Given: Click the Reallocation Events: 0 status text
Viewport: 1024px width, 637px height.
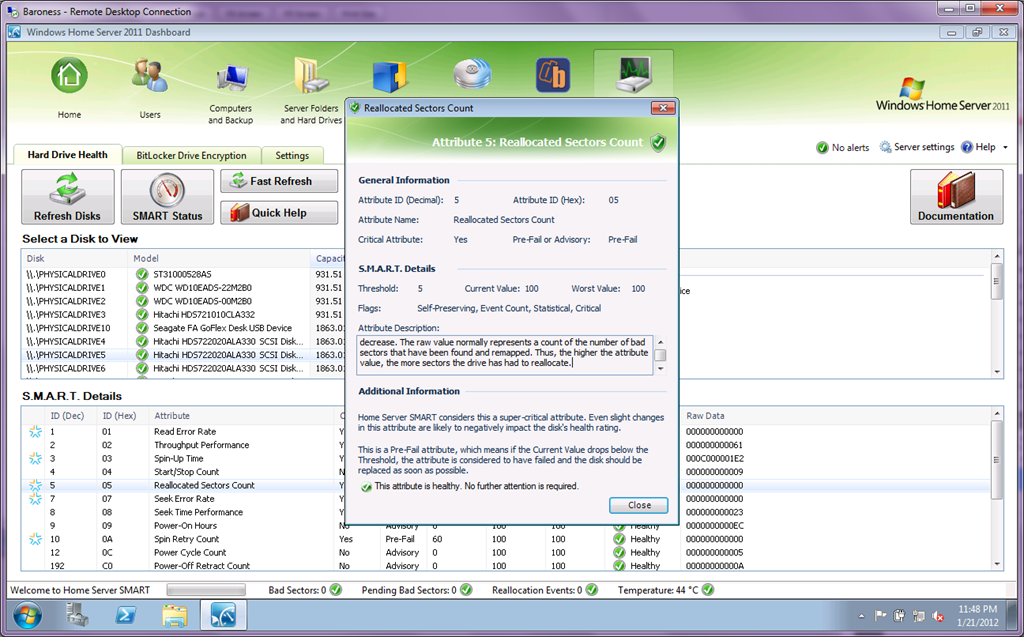Looking at the screenshot, I should point(537,590).
